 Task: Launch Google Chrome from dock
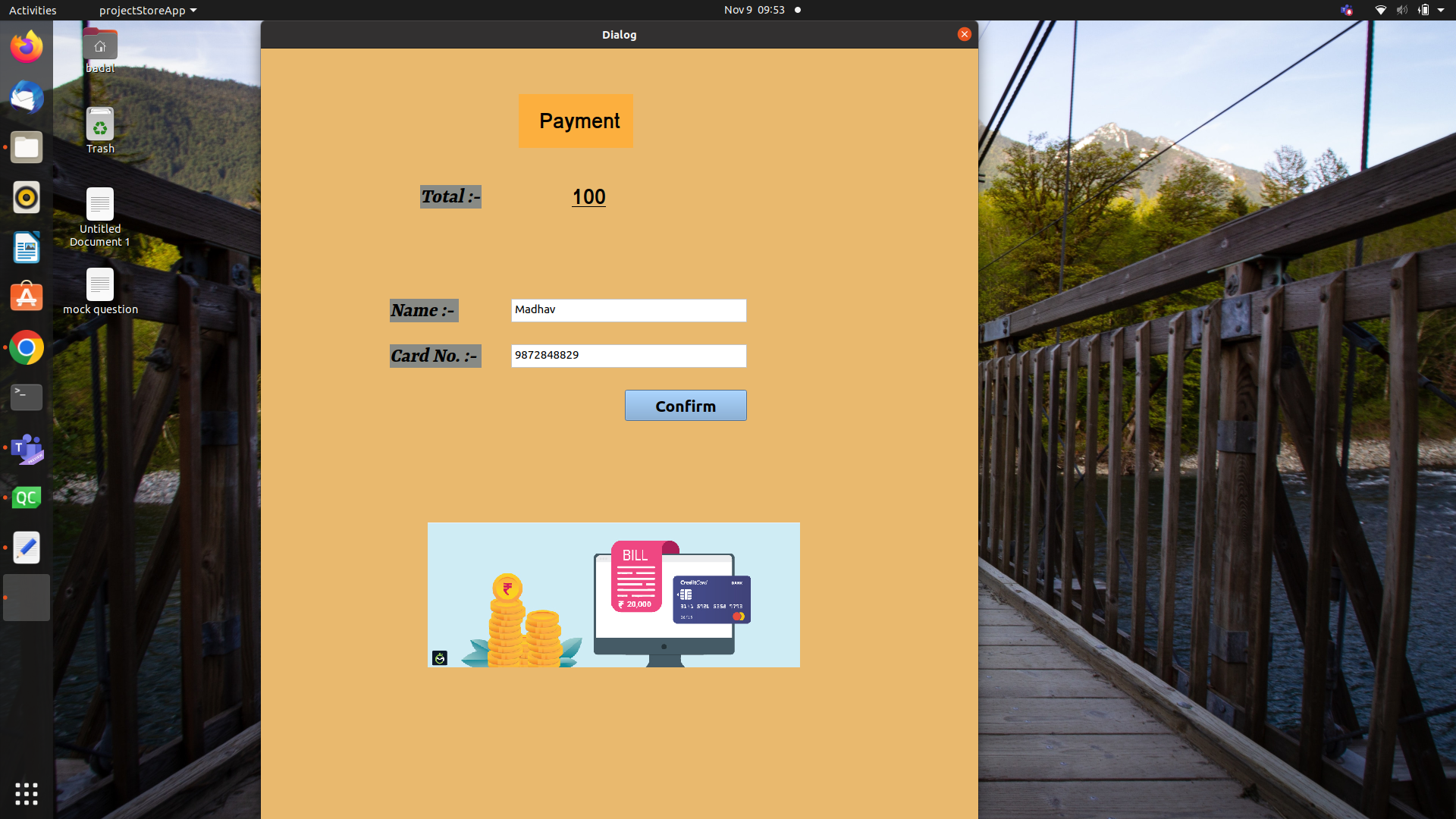27,347
